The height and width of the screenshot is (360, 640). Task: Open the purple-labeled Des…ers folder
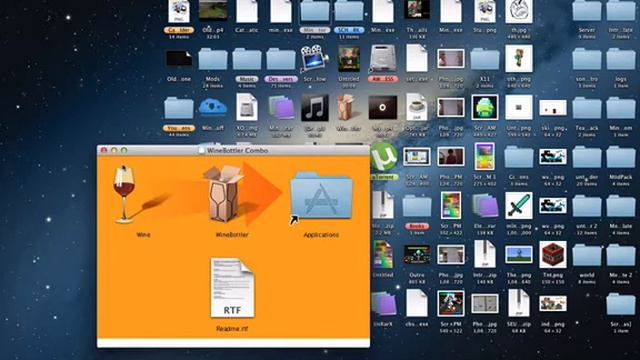point(281,60)
